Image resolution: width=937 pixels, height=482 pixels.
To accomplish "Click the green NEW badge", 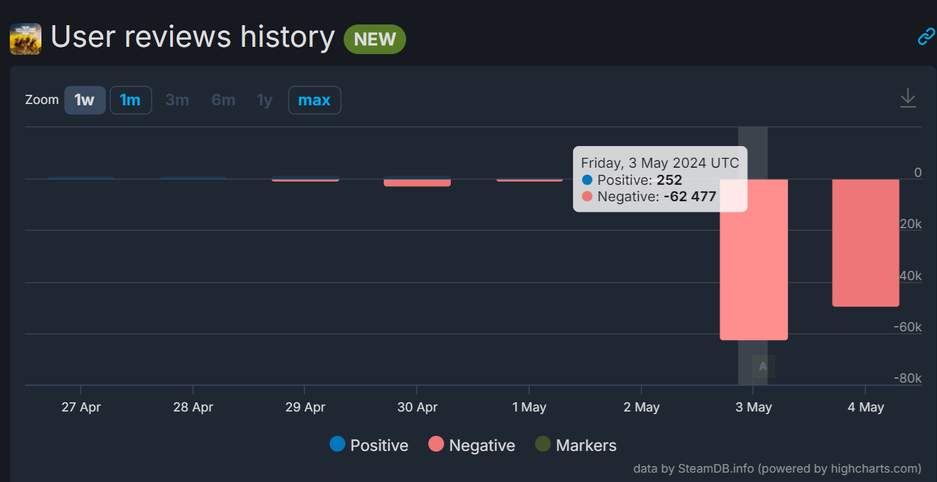I will pyautogui.click(x=374, y=40).
